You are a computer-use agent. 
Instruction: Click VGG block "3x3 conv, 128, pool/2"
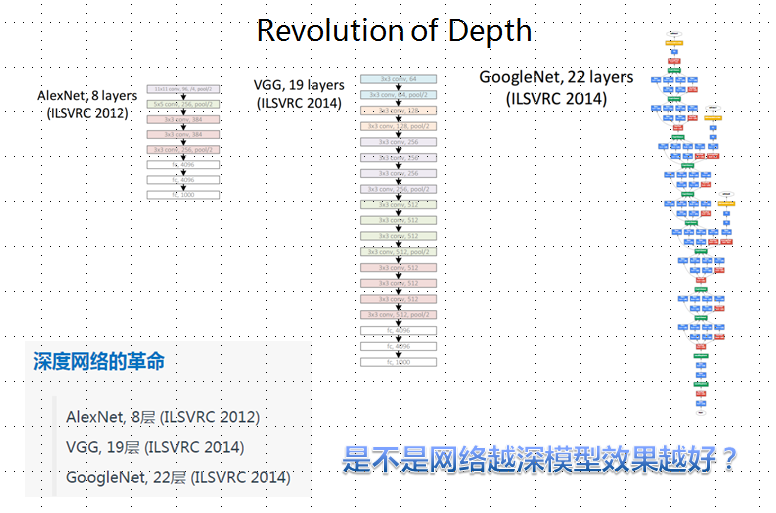[x=398, y=126]
